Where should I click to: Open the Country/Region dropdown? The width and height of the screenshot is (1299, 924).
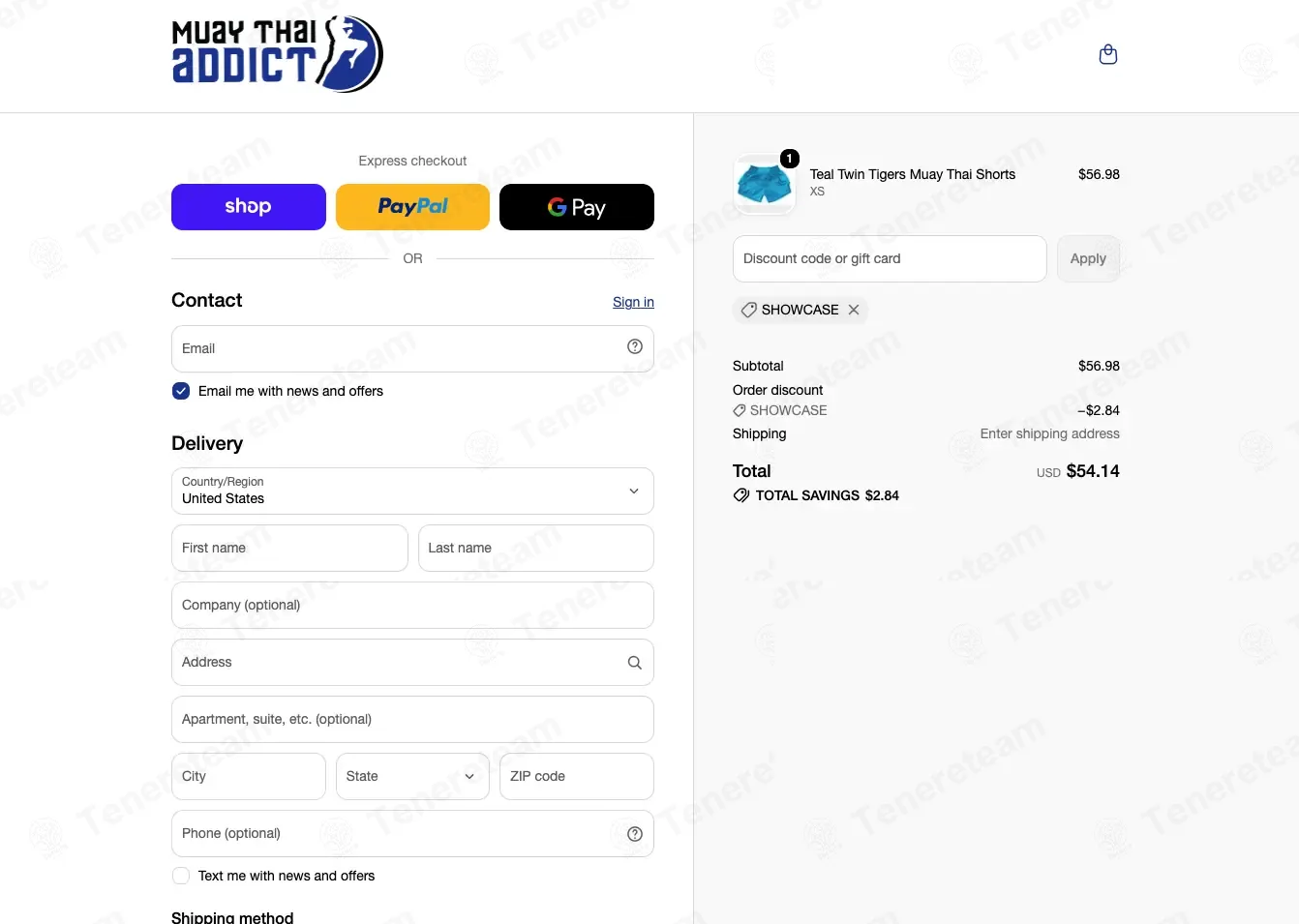(412, 492)
